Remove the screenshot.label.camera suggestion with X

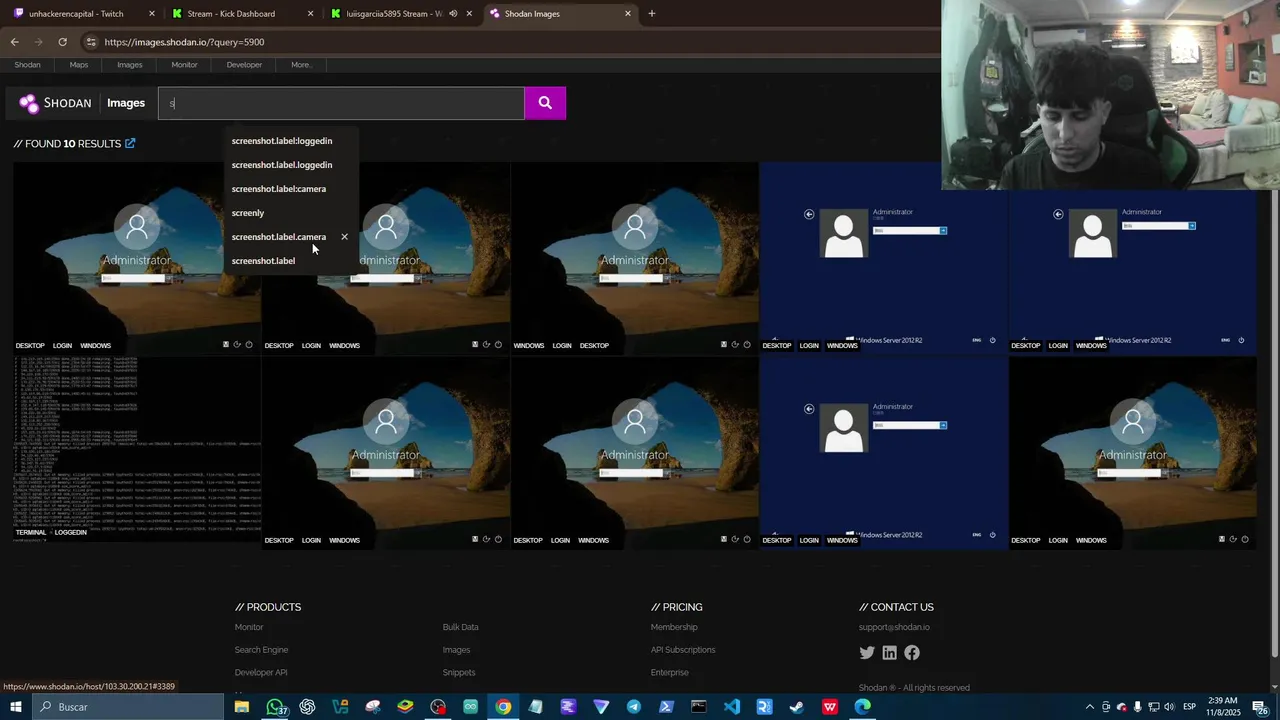pyautogui.click(x=344, y=237)
